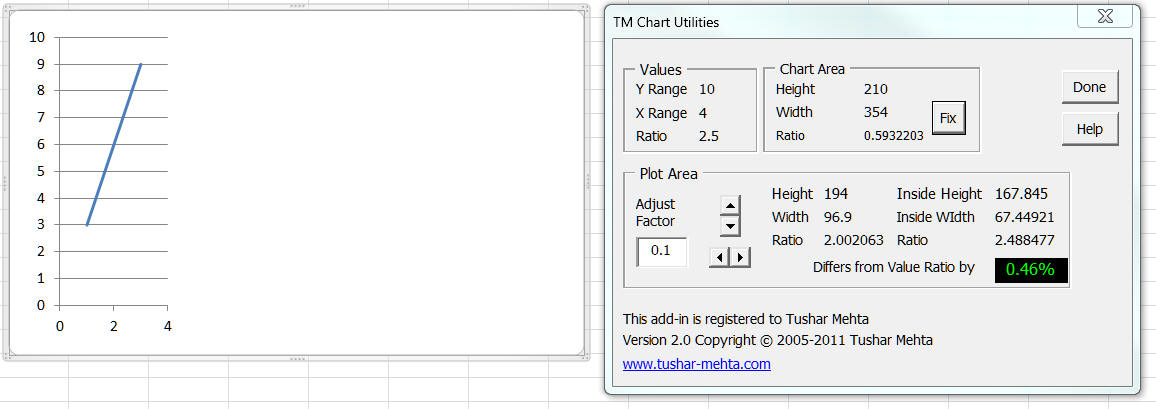Screen dimensions: 1156x409
Task: Open Help for TM Chart Utilities
Action: coord(1089,129)
